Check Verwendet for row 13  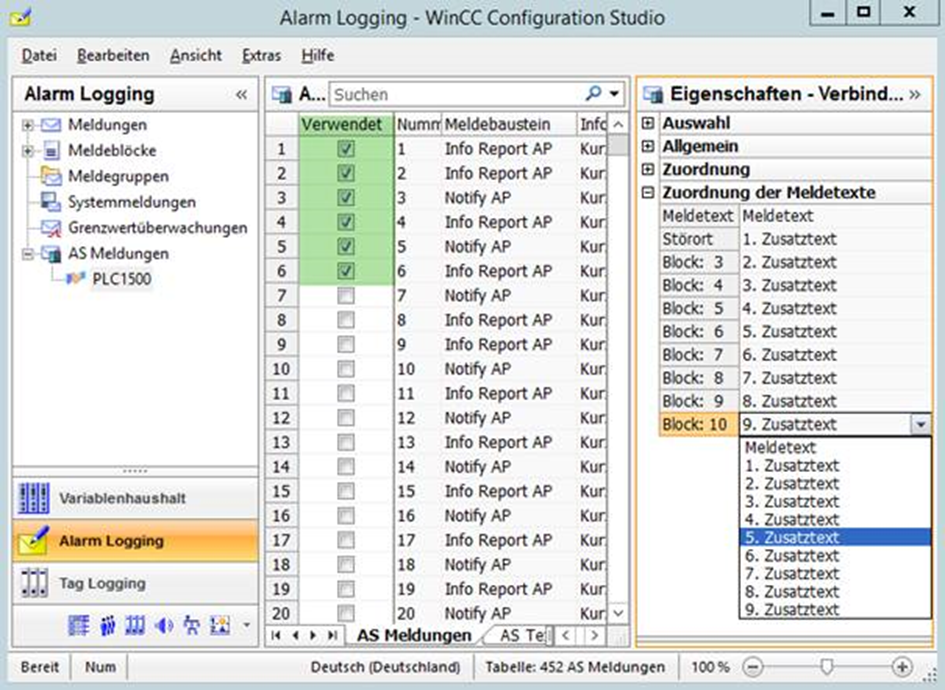tap(346, 442)
